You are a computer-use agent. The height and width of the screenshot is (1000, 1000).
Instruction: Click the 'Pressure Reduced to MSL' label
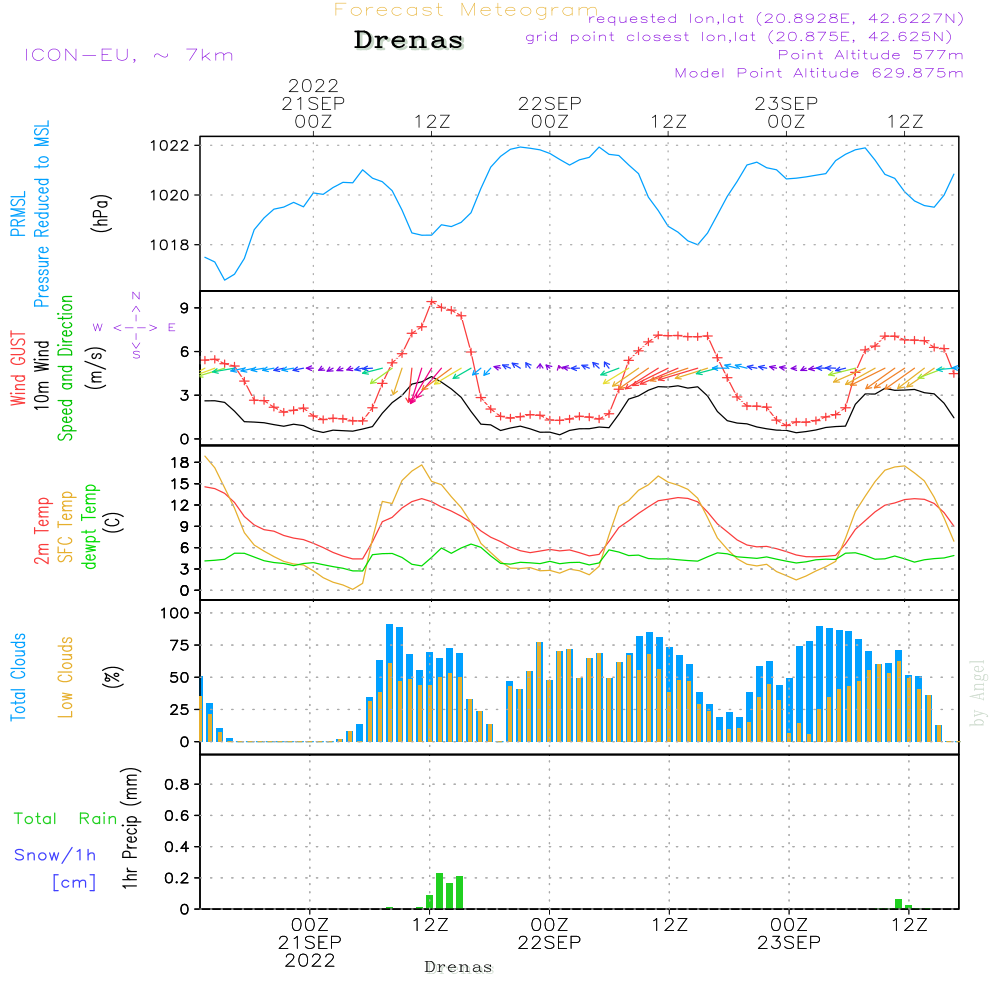tap(41, 214)
